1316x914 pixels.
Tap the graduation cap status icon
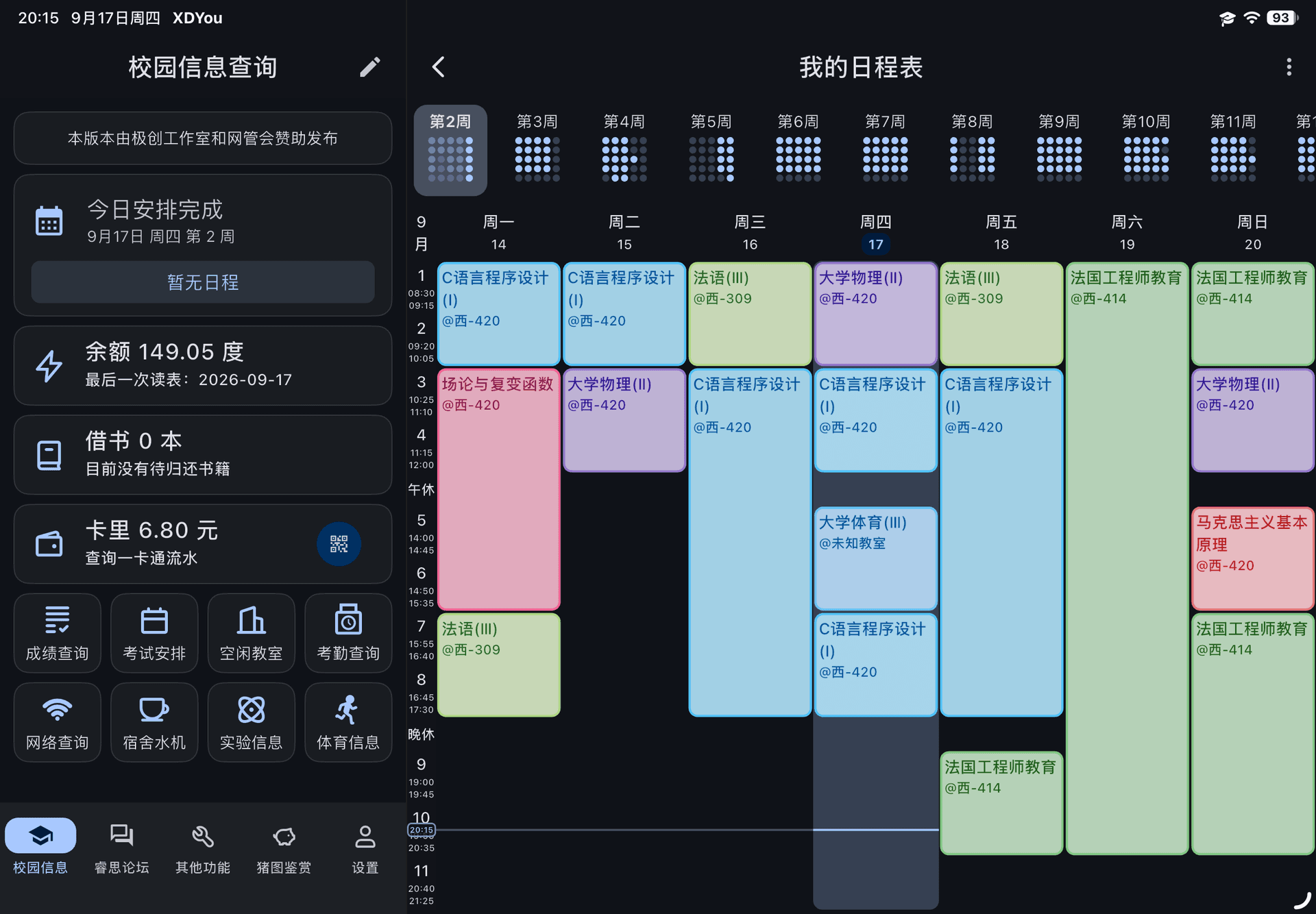tap(1227, 18)
